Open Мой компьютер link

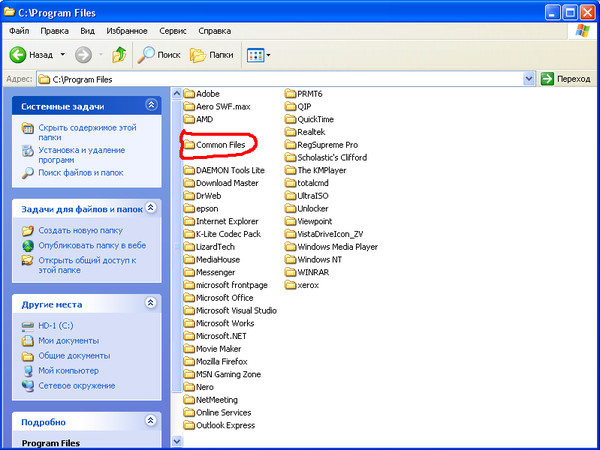point(68,371)
